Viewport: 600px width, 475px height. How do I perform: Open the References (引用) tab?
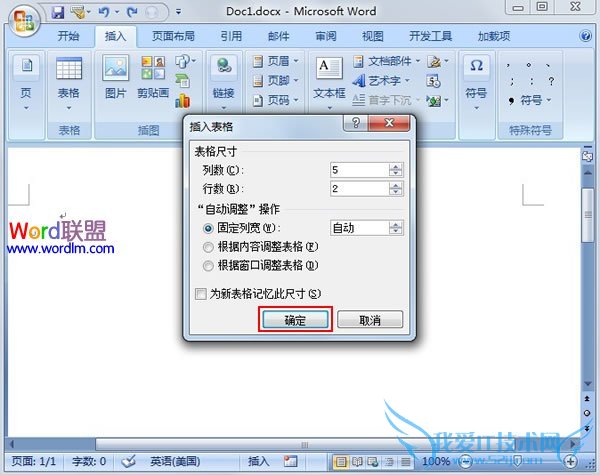point(231,36)
